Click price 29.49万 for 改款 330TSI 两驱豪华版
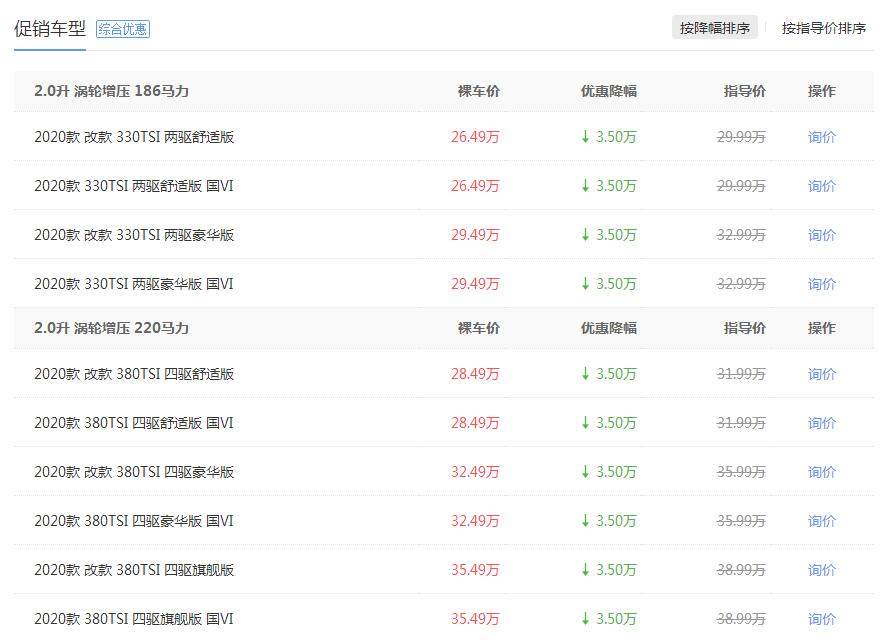This screenshot has width=888, height=642. pos(475,235)
